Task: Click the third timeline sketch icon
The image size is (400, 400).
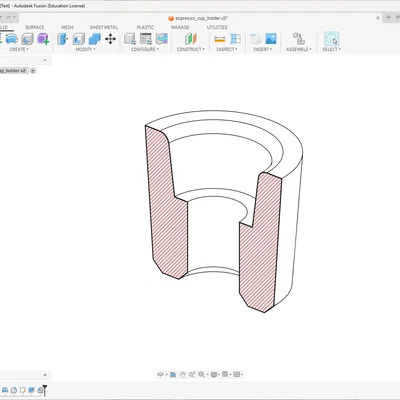Action: pos(23,390)
